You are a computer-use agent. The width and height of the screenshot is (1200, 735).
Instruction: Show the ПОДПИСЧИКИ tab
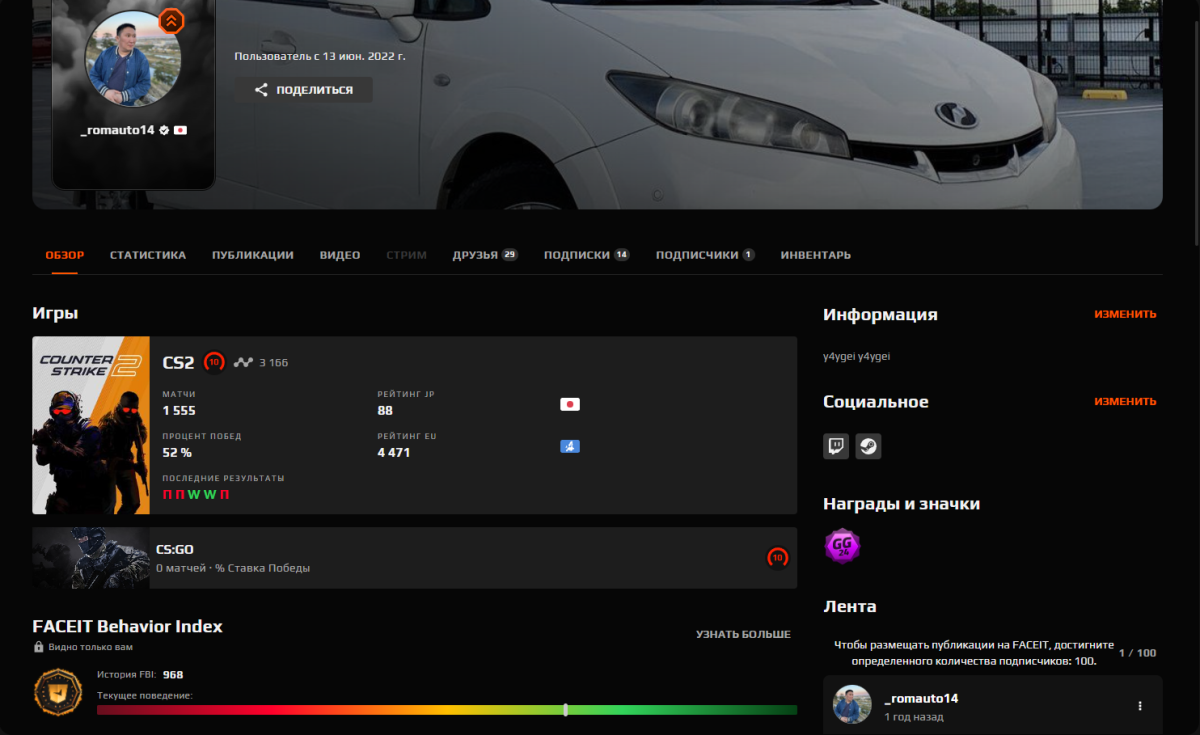tap(705, 255)
